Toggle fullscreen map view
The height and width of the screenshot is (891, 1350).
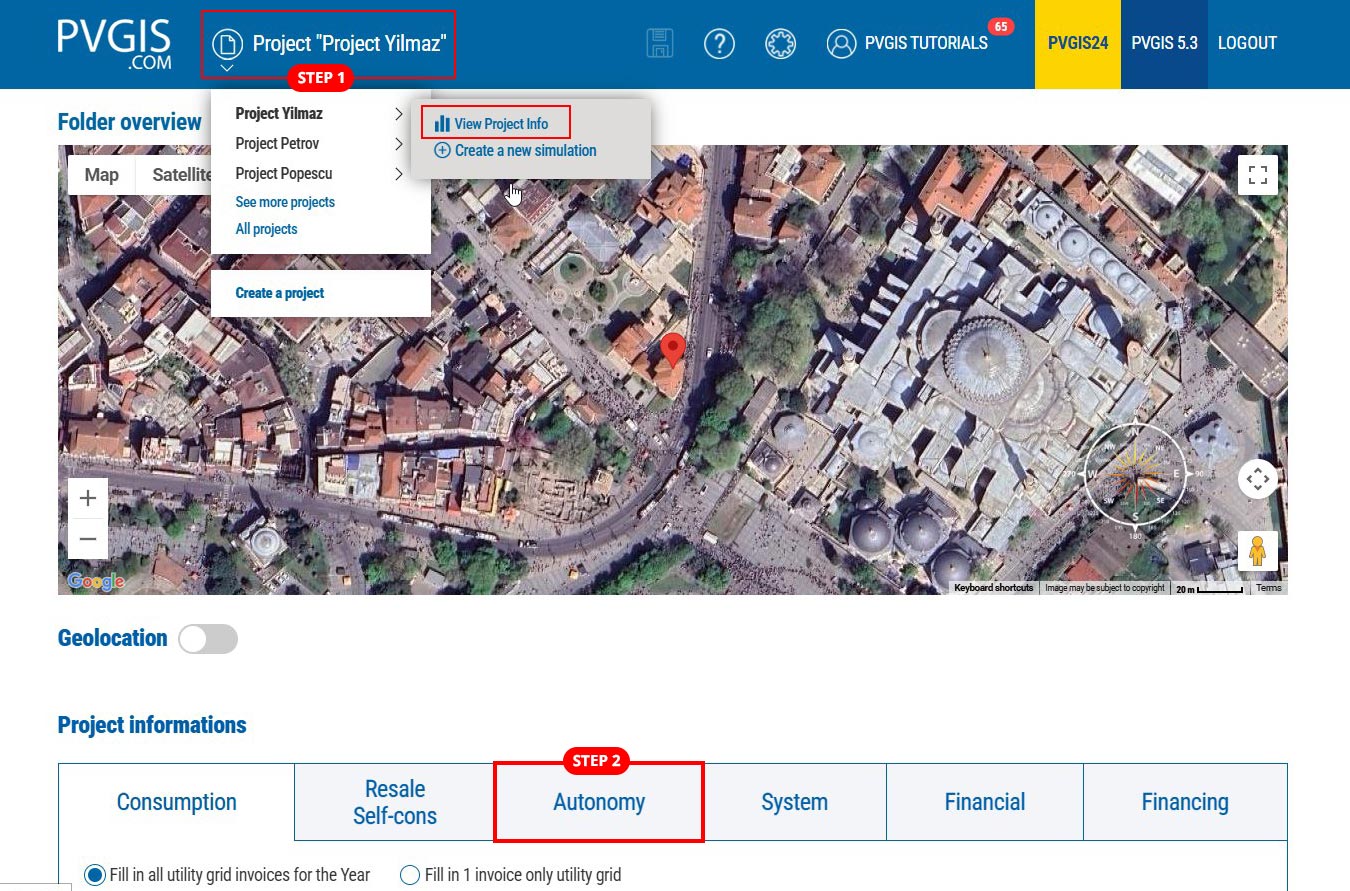[1258, 175]
